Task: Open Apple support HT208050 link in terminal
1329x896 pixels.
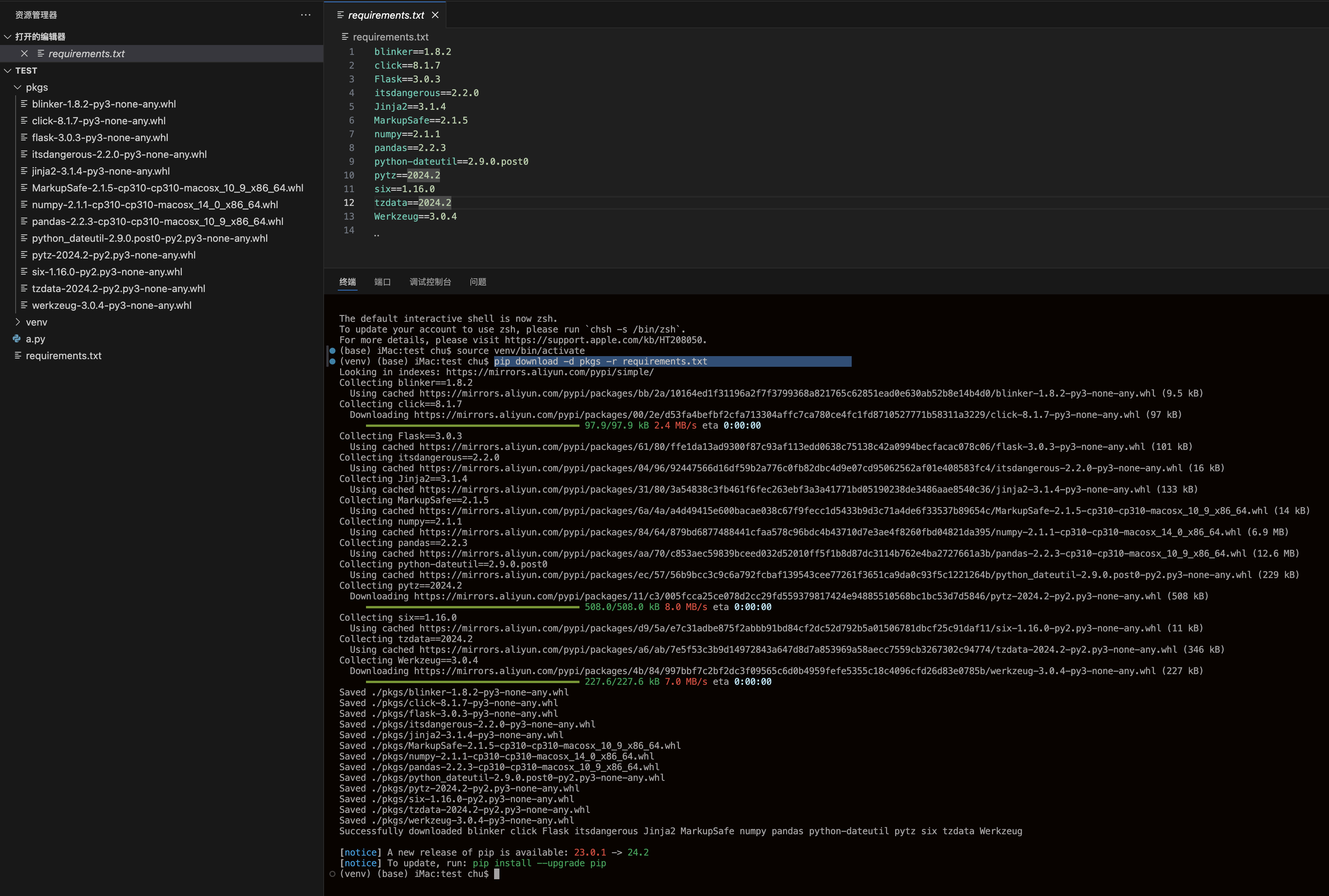Action: point(605,340)
